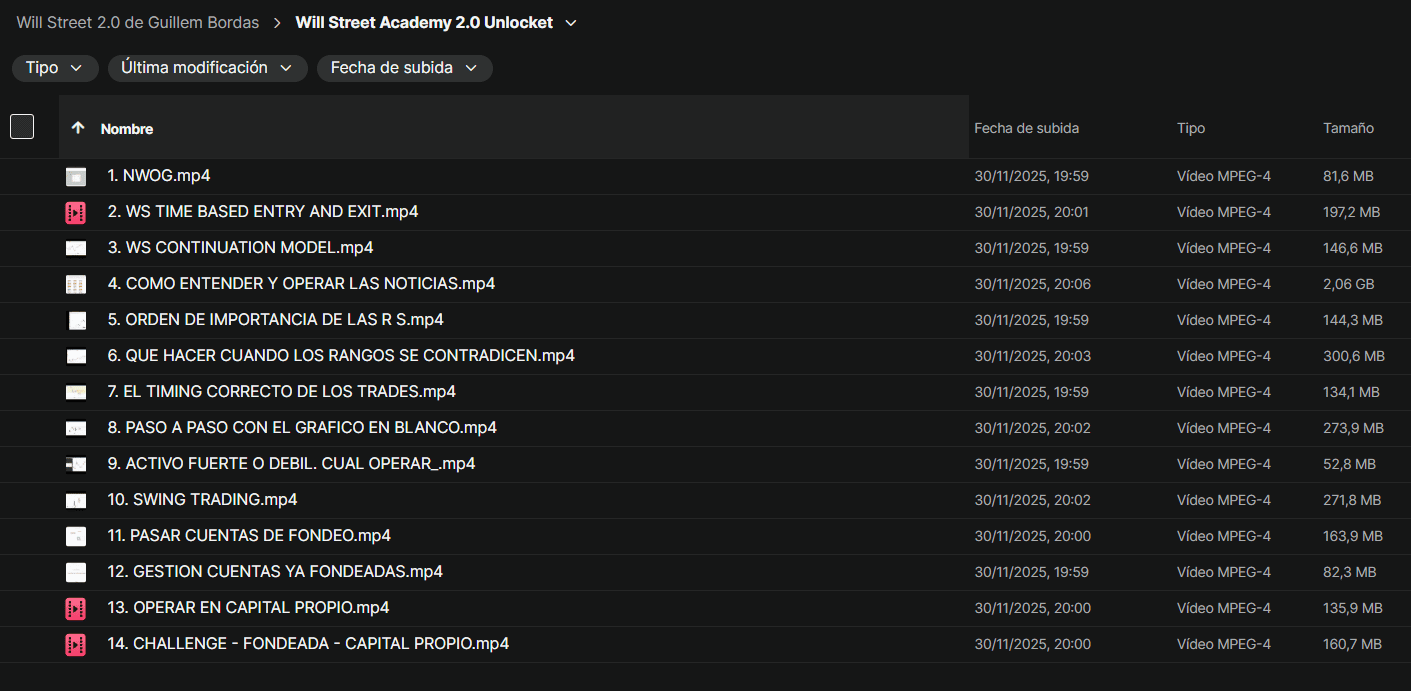Click the sort arrow icon beside Nombre
Image resolution: width=1411 pixels, height=691 pixels.
(x=78, y=128)
